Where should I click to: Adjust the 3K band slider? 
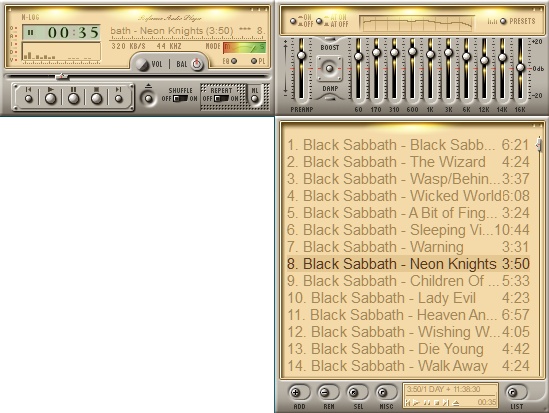(x=449, y=69)
